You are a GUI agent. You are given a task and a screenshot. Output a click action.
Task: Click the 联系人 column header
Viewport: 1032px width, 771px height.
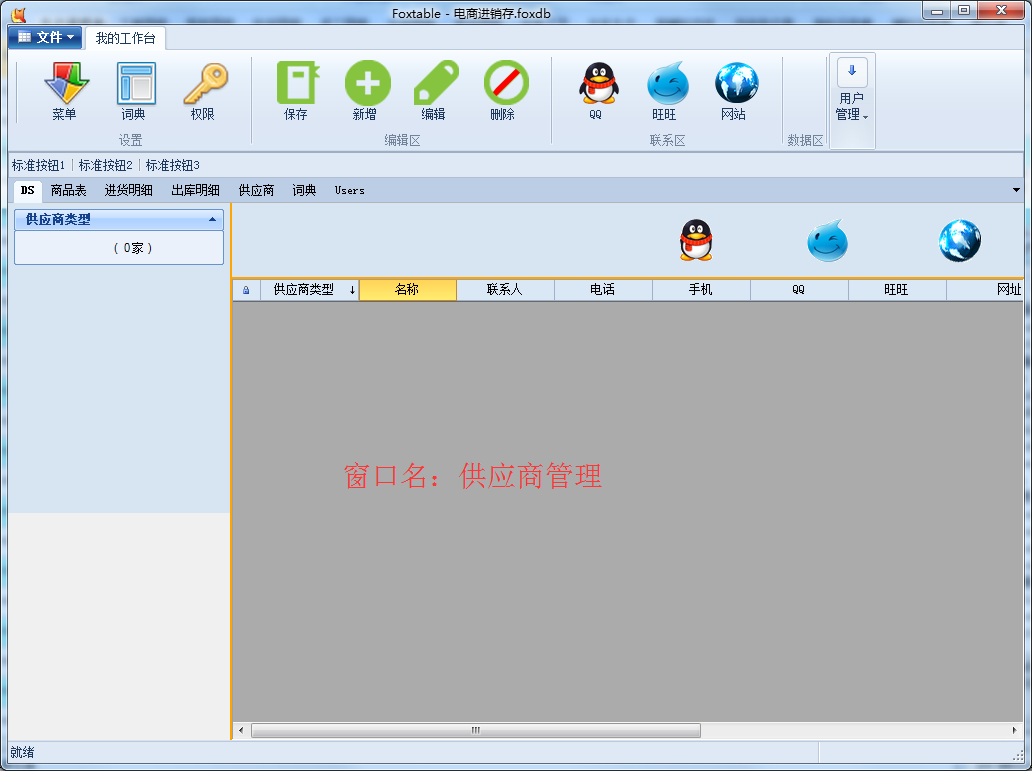505,290
